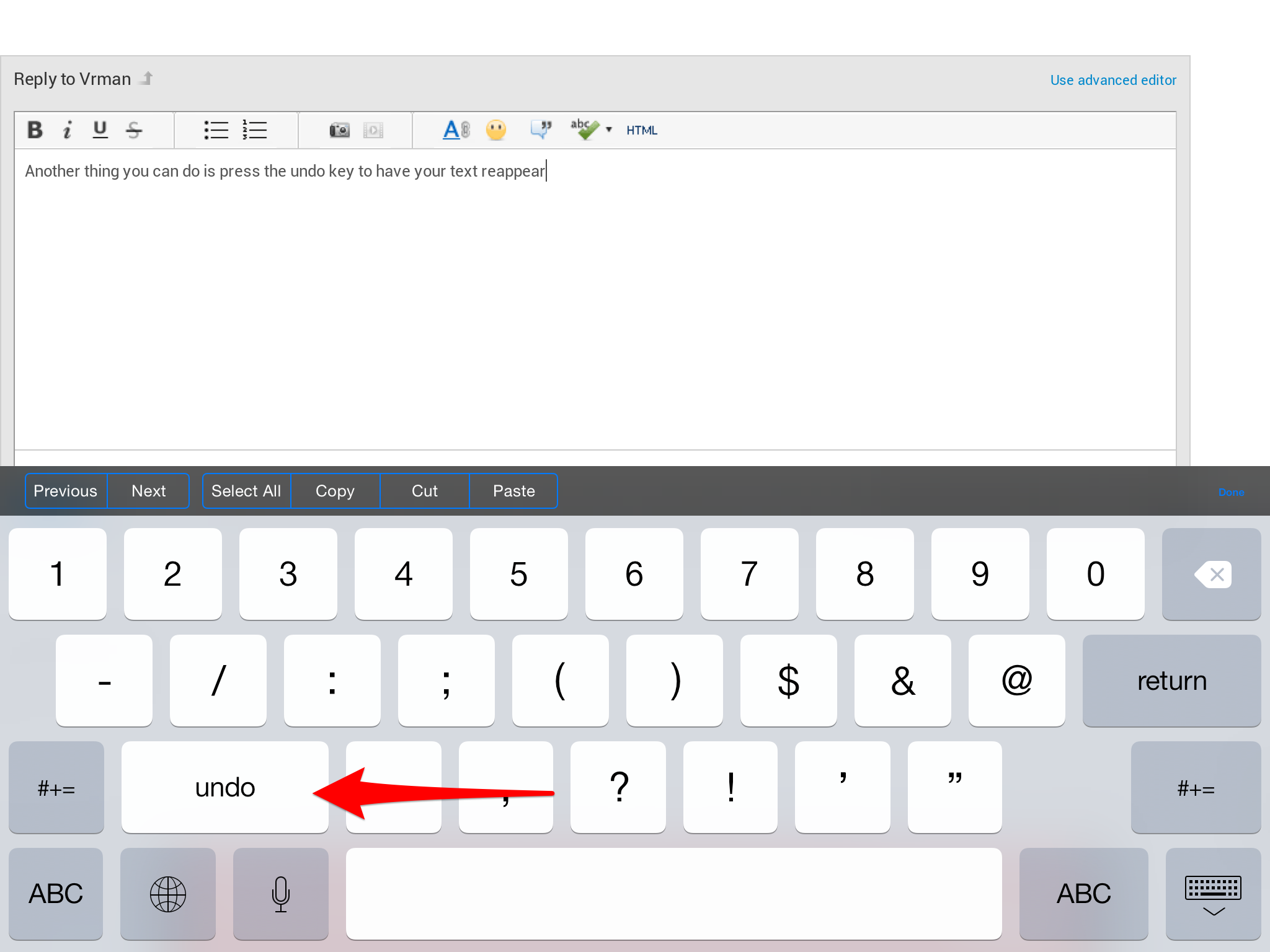Tap Select All in keyboard toolbar
This screenshot has height=952, width=1270.
click(x=246, y=491)
